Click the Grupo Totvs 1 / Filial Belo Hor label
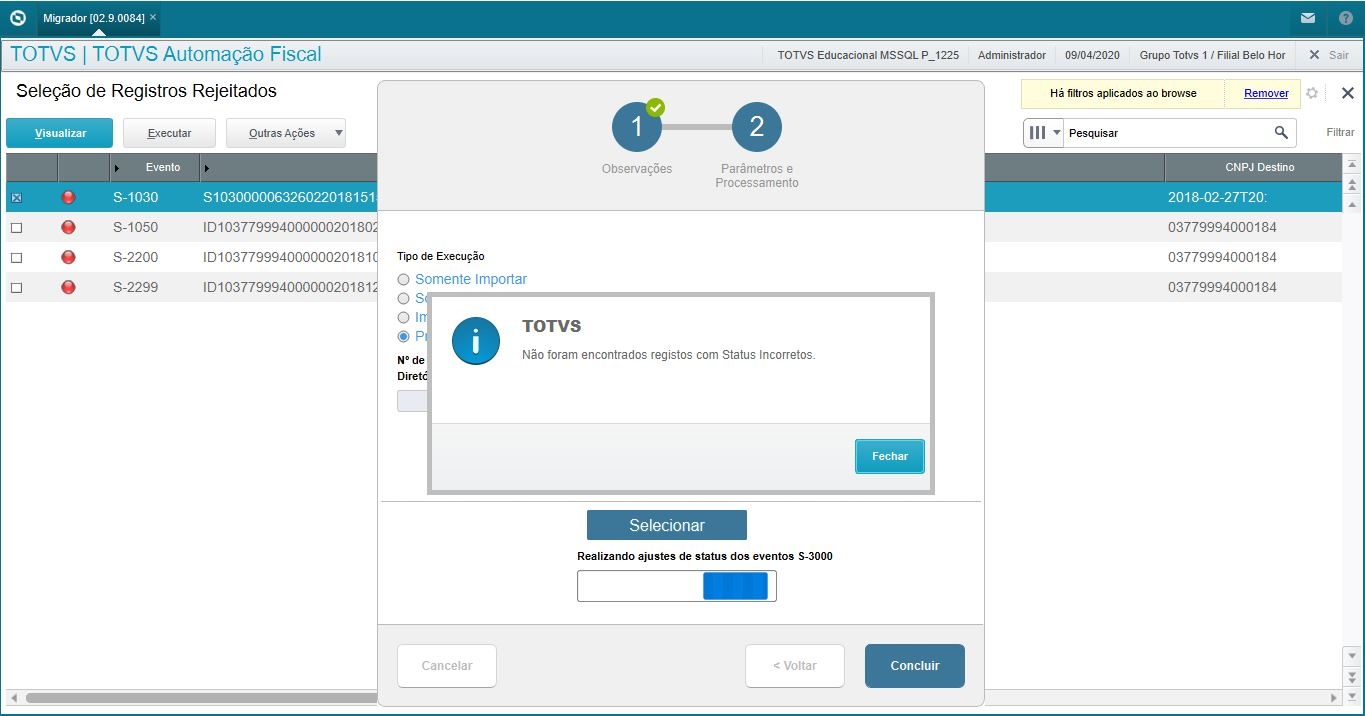The image size is (1365, 716). [x=1212, y=55]
